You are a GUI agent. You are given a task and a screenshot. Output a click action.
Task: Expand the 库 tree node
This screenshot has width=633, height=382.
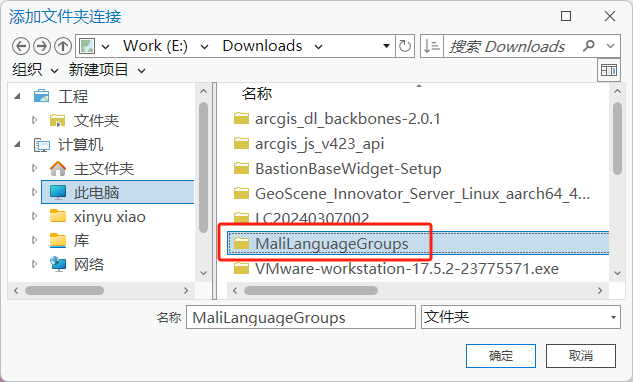click(34, 241)
